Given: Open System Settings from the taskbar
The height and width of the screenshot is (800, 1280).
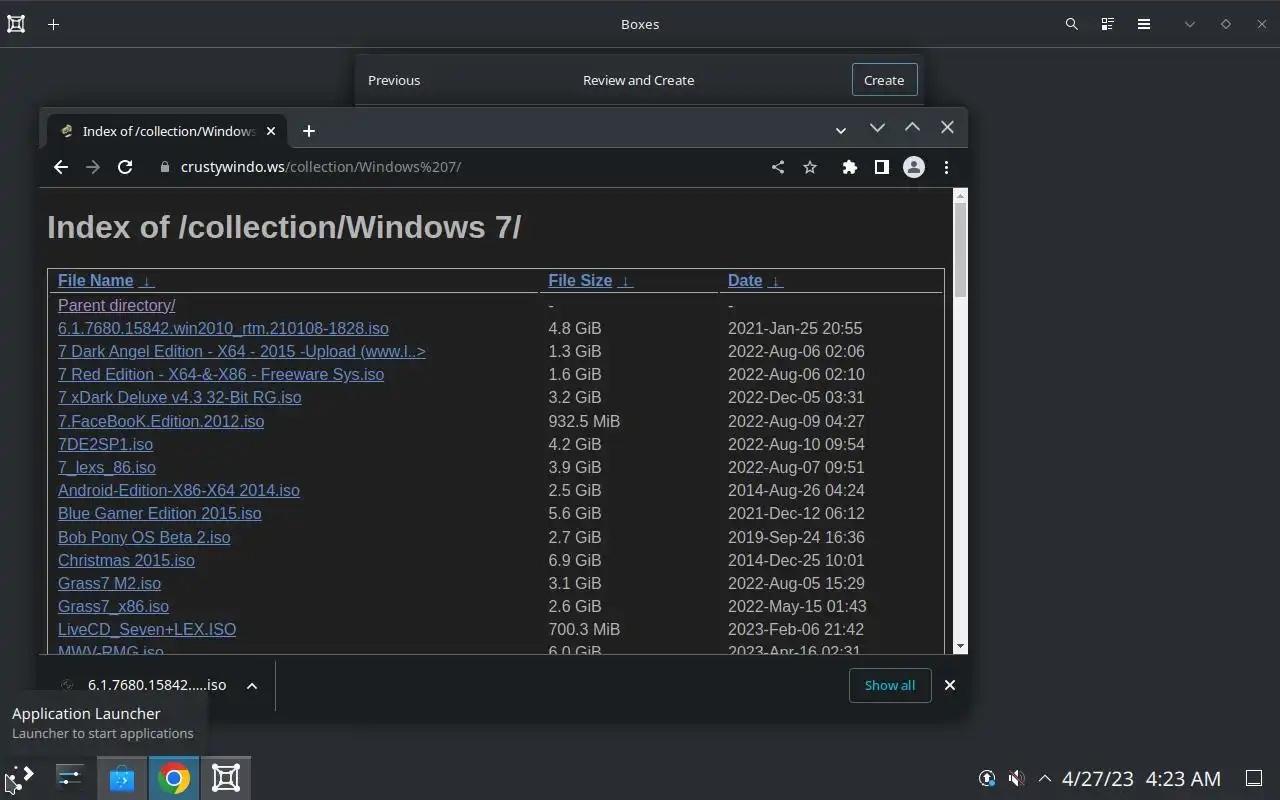Looking at the screenshot, I should (70, 777).
